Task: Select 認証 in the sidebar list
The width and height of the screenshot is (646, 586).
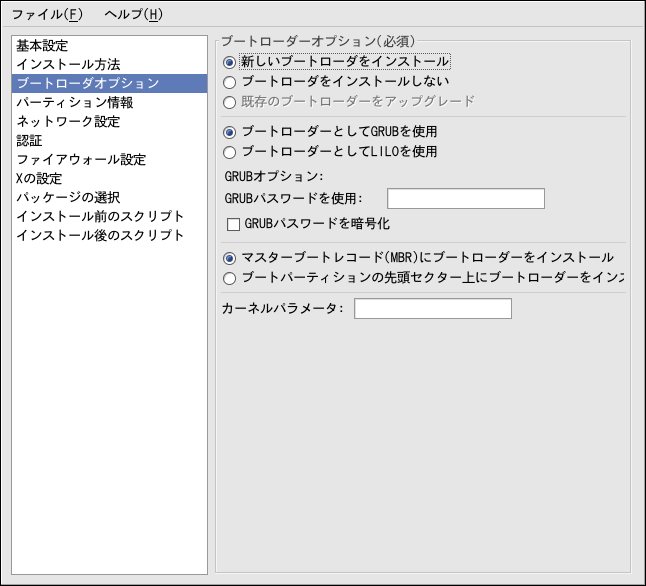Action: click(x=30, y=140)
